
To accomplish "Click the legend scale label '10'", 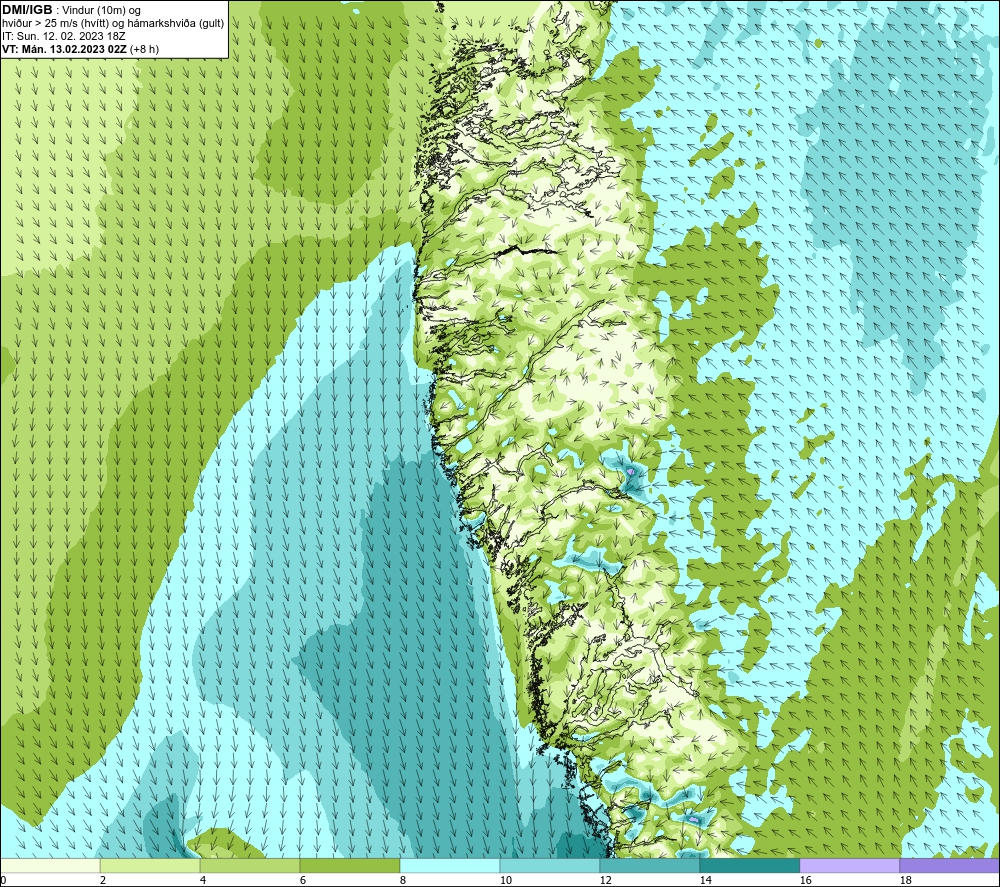I will (506, 880).
